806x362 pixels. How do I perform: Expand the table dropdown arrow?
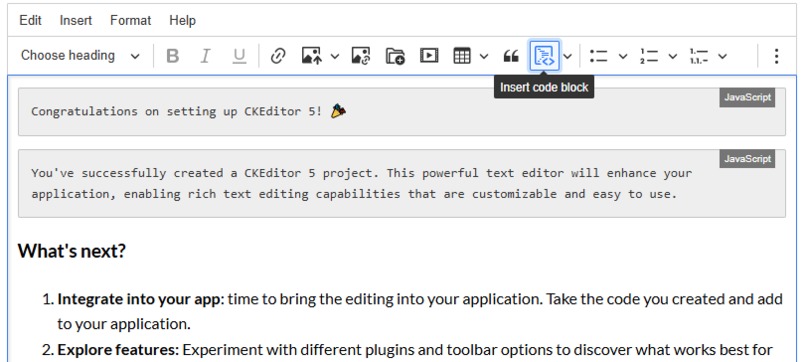(x=484, y=56)
